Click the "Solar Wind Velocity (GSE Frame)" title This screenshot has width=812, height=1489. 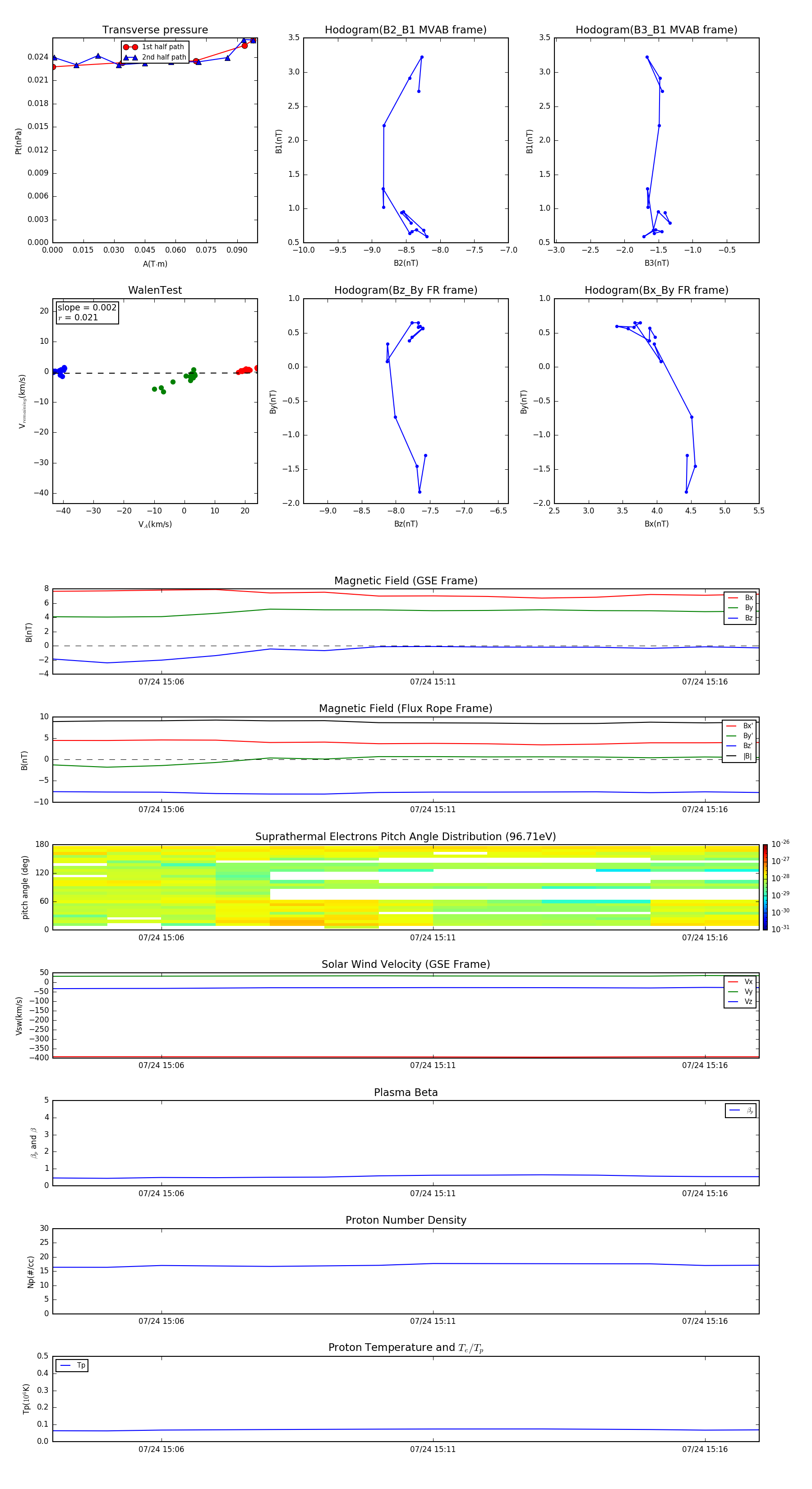pyautogui.click(x=406, y=964)
